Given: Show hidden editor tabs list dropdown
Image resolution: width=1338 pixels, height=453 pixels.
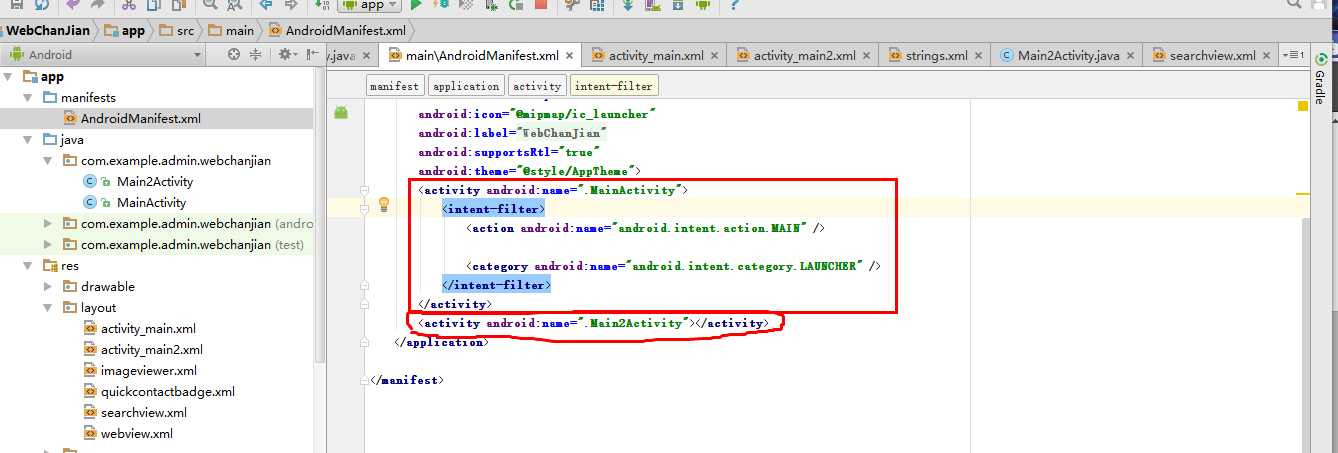Looking at the screenshot, I should (1293, 55).
